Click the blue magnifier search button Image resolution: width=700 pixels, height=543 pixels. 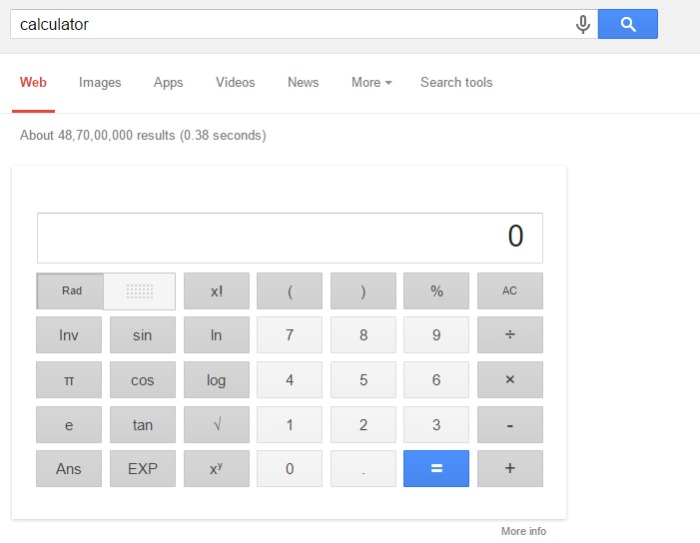click(x=628, y=24)
